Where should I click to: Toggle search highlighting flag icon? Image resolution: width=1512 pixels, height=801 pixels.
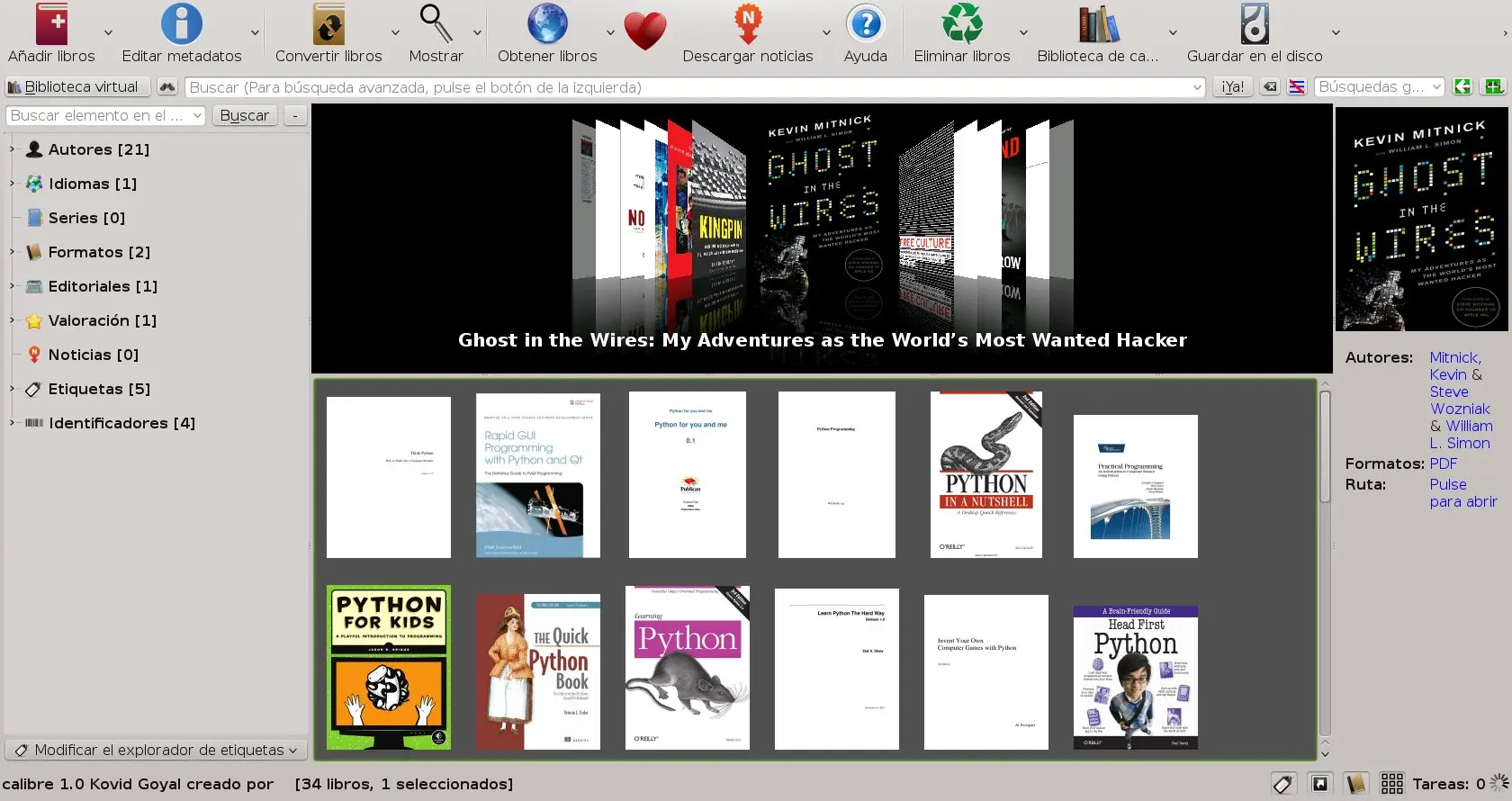1297,87
